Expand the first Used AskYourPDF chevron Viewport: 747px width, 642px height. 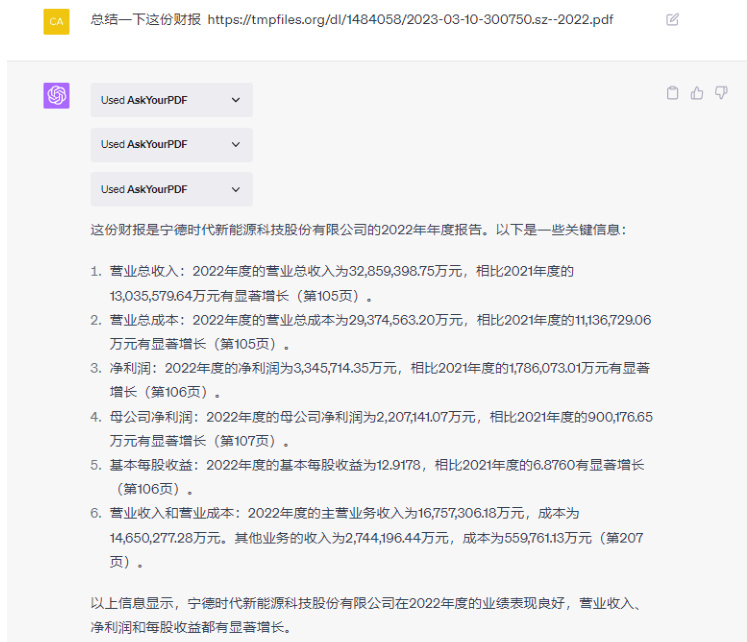point(236,100)
